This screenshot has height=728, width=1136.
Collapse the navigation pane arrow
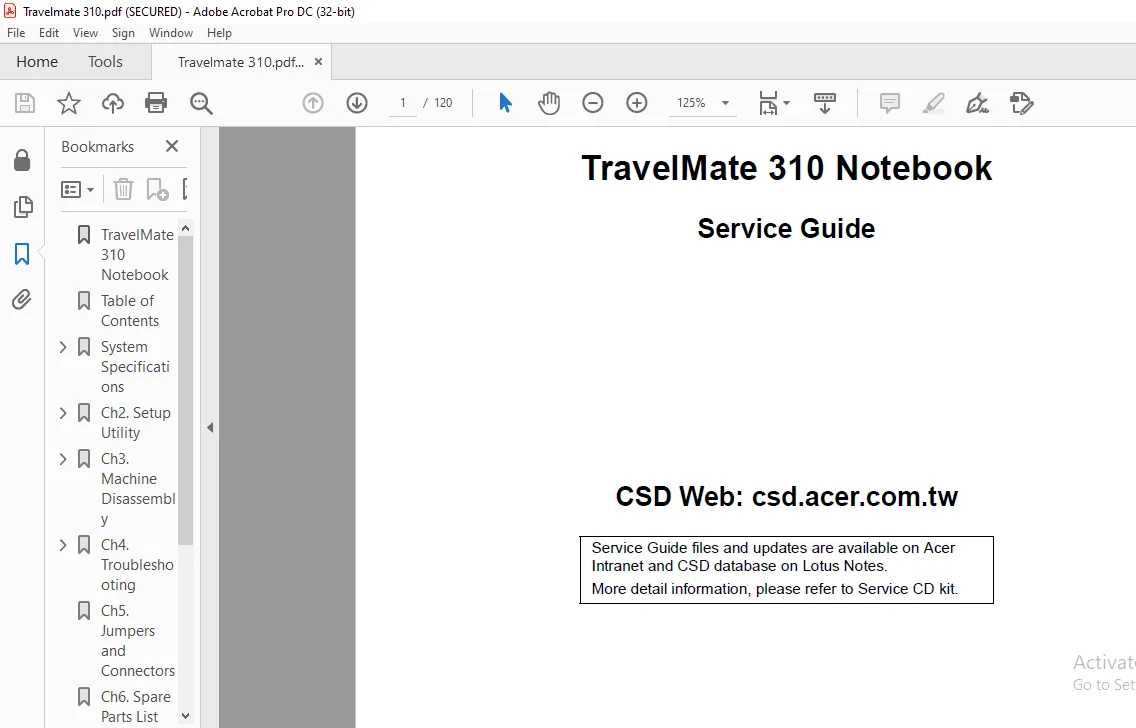coord(210,427)
